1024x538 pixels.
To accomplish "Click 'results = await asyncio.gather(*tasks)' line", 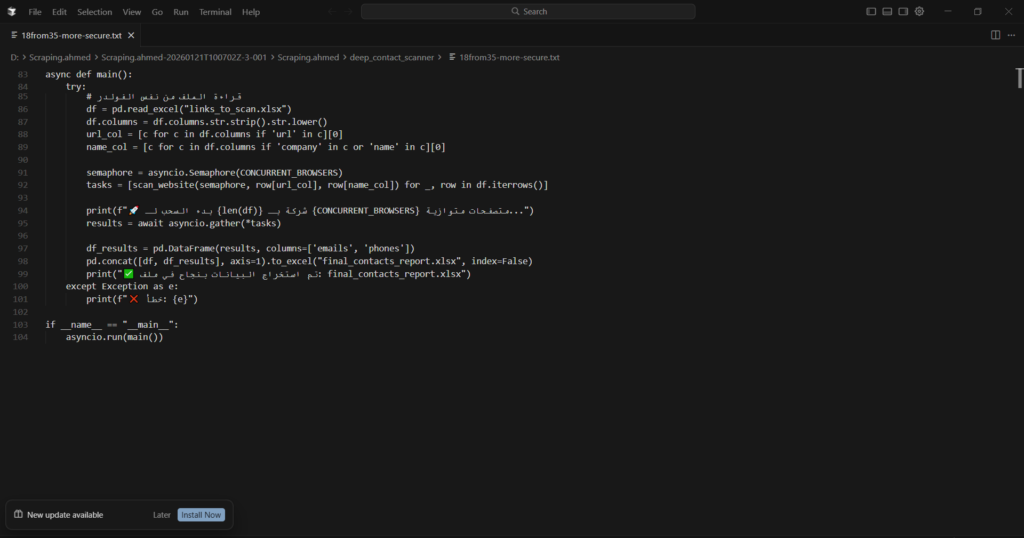I will tap(184, 223).
